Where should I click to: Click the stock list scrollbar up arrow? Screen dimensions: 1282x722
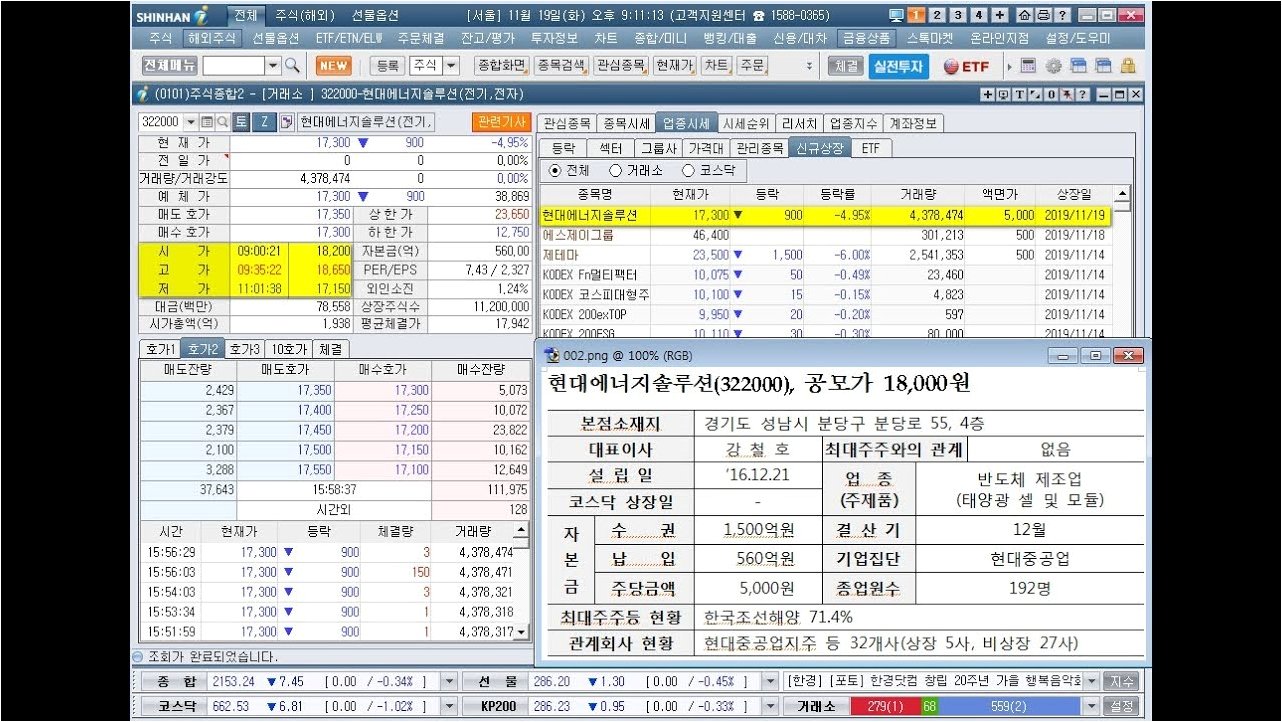(1122, 195)
